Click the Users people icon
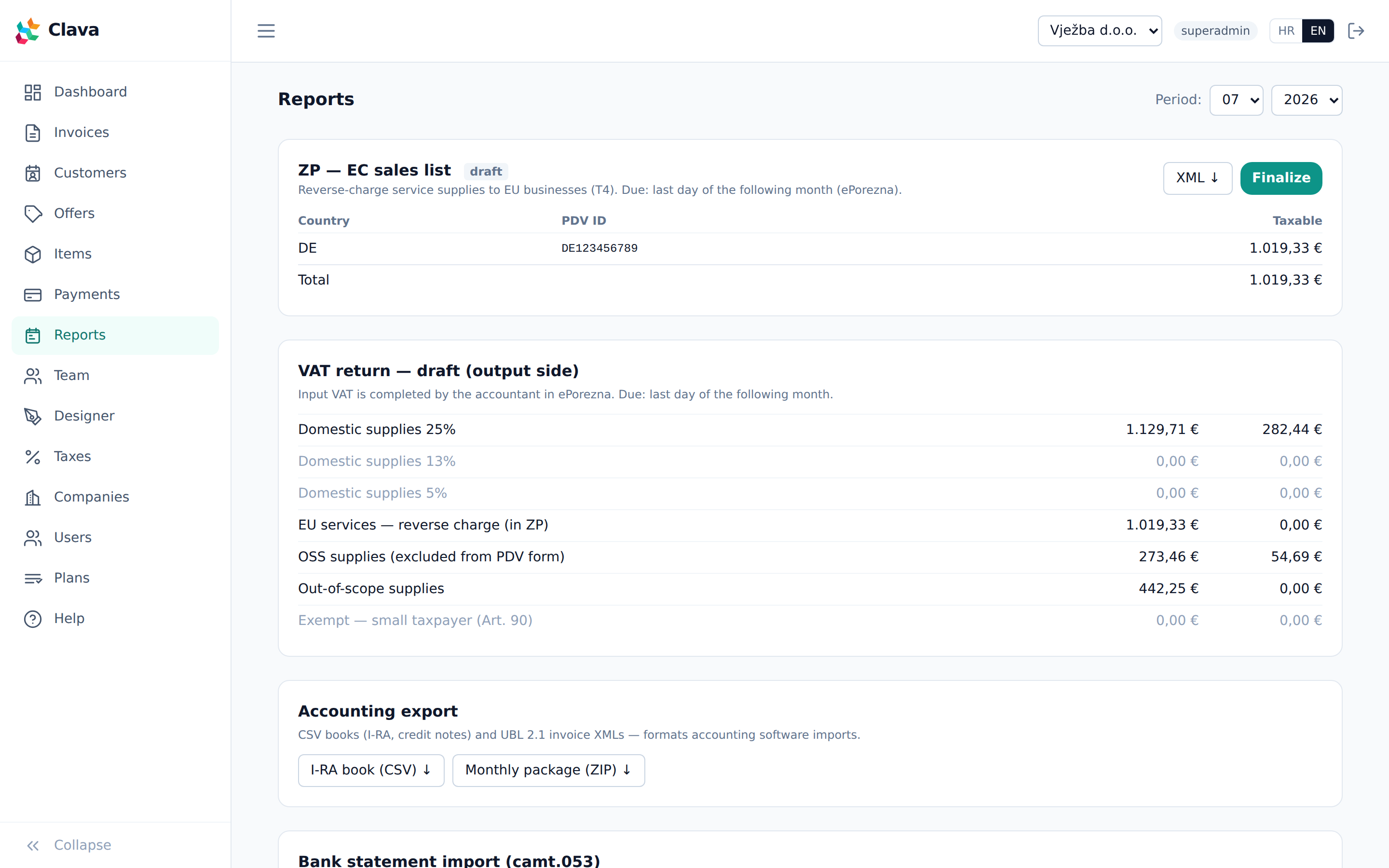This screenshot has width=1389, height=868. [33, 538]
